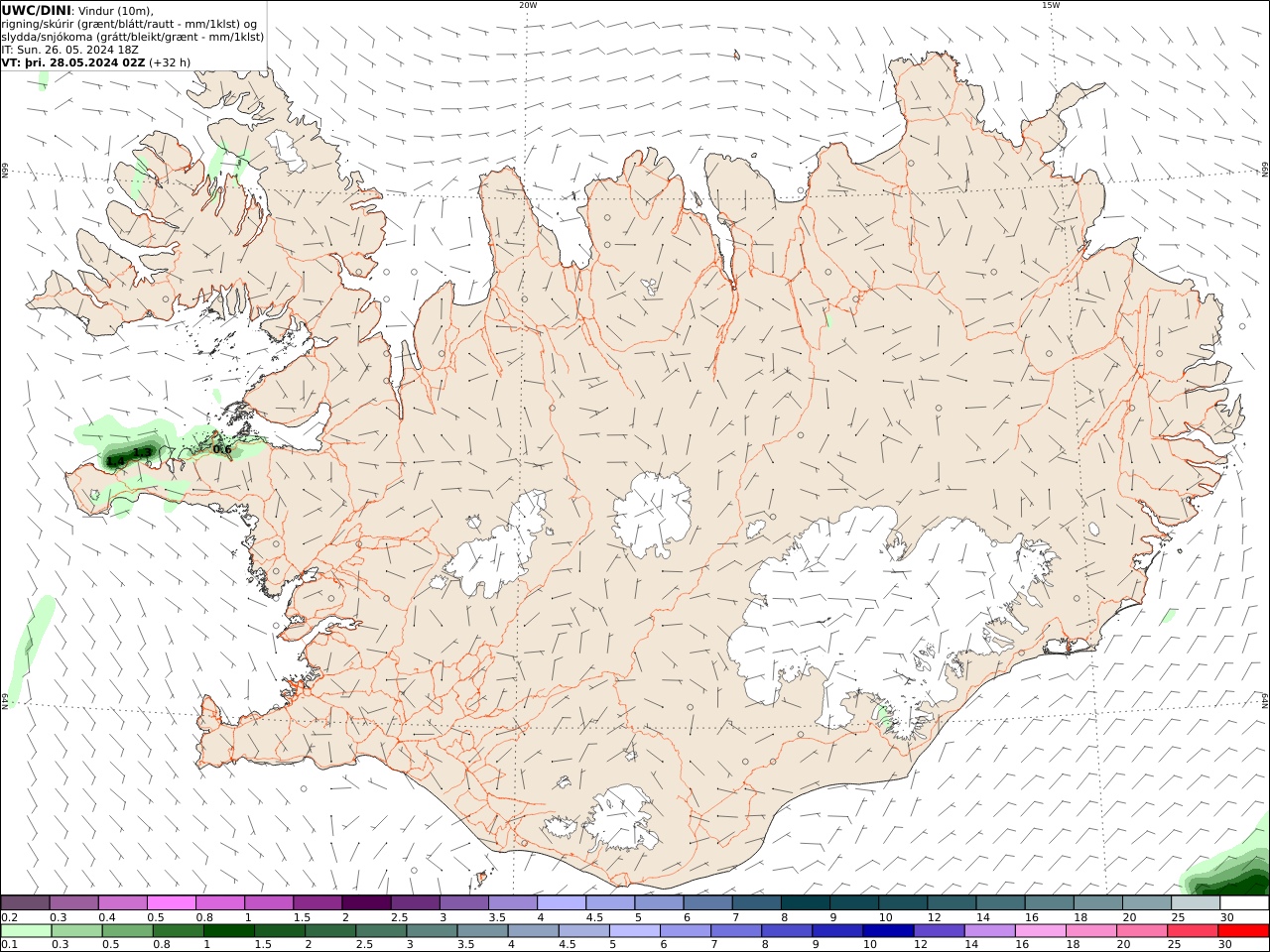Pick the violet swatch labeled 12 in lower scale

(938, 931)
